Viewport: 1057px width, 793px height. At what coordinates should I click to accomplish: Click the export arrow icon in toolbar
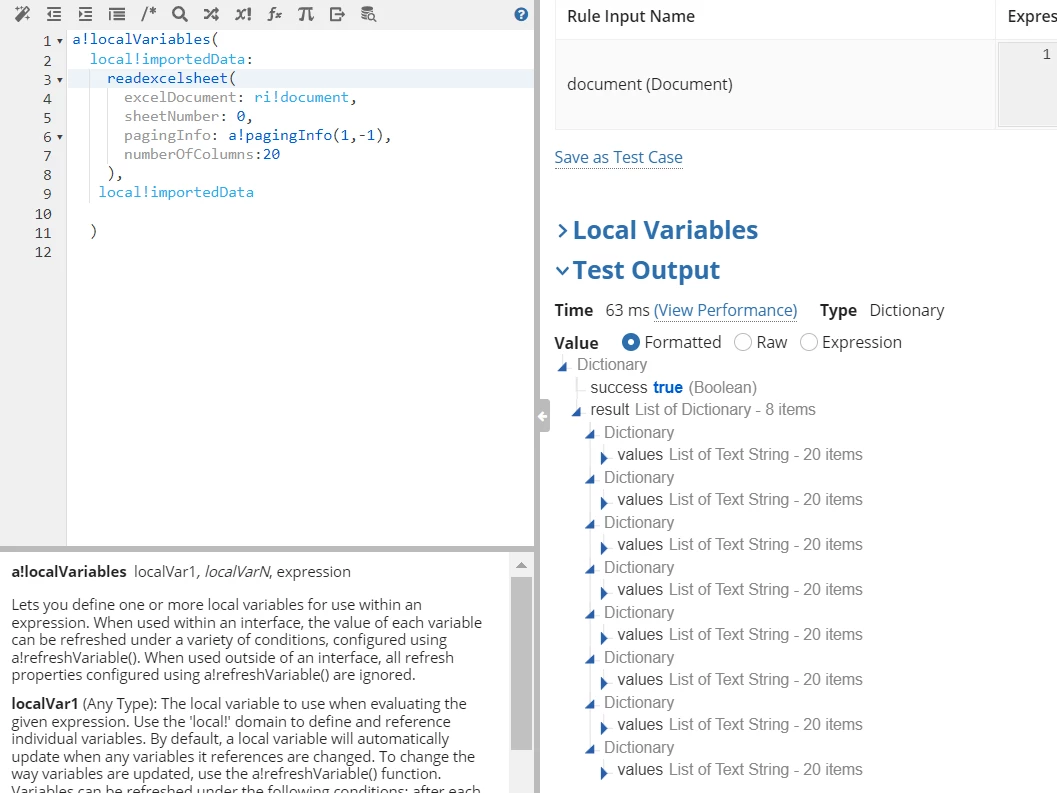click(337, 14)
